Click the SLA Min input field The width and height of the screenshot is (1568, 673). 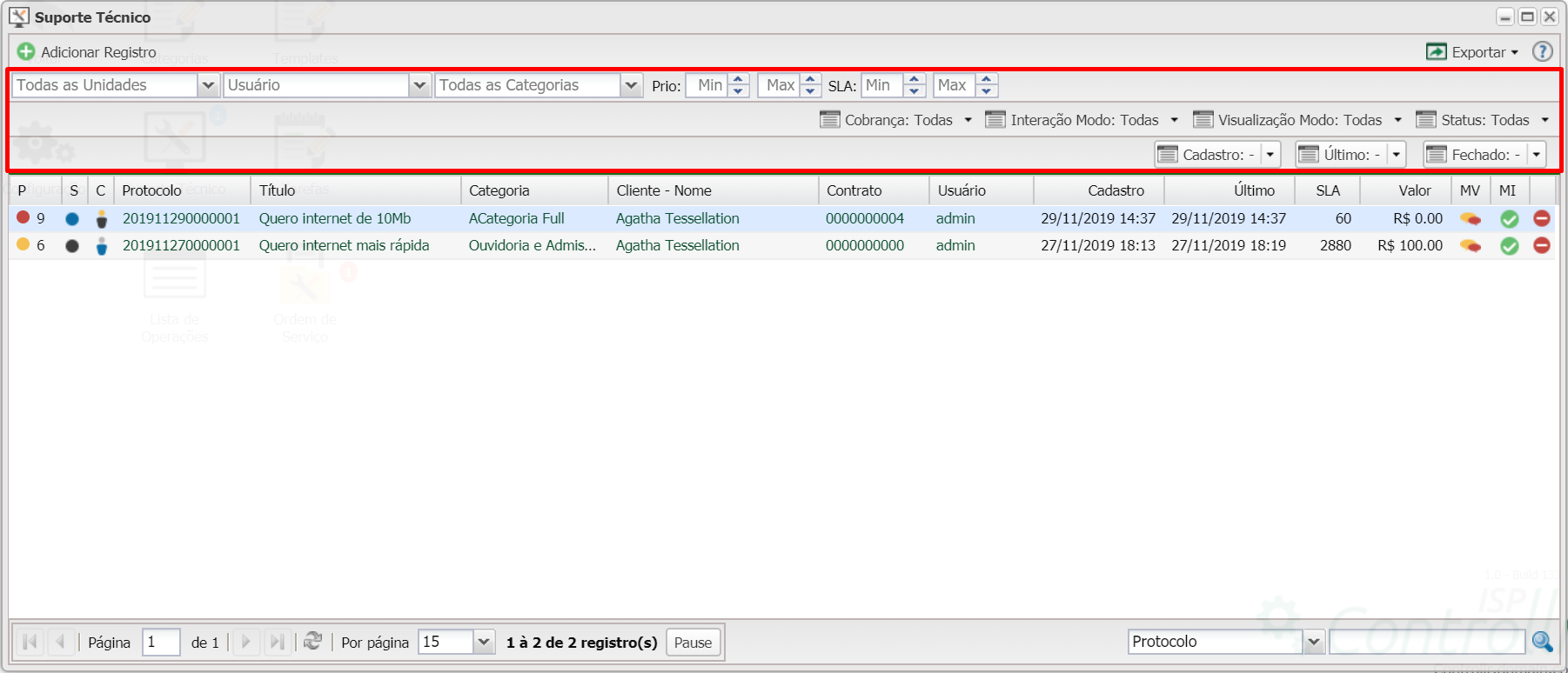(x=882, y=85)
